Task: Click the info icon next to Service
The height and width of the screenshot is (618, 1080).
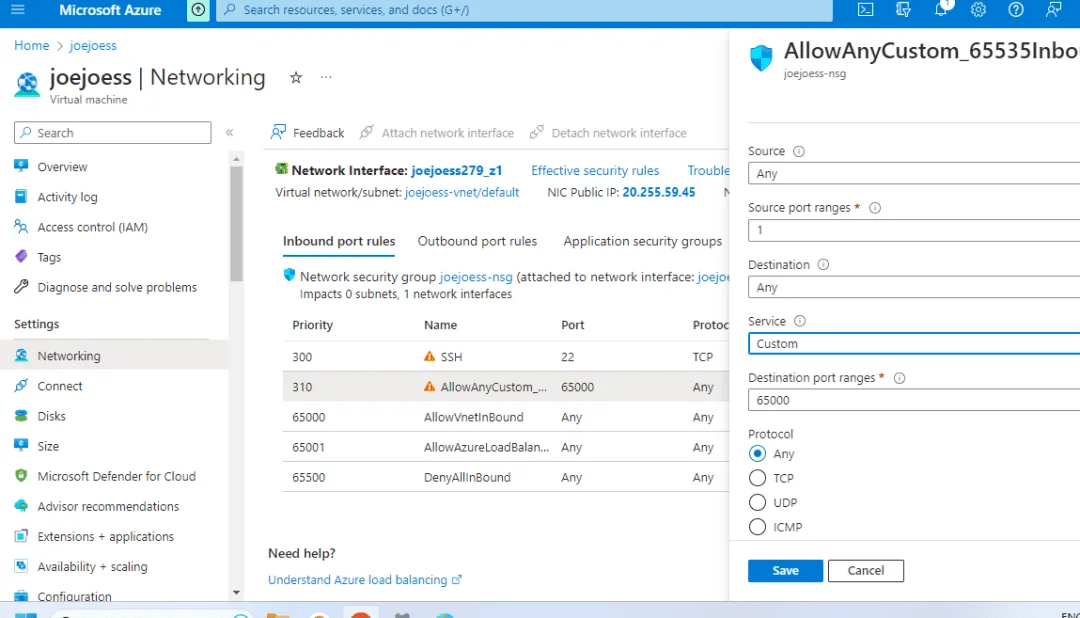Action: click(800, 321)
